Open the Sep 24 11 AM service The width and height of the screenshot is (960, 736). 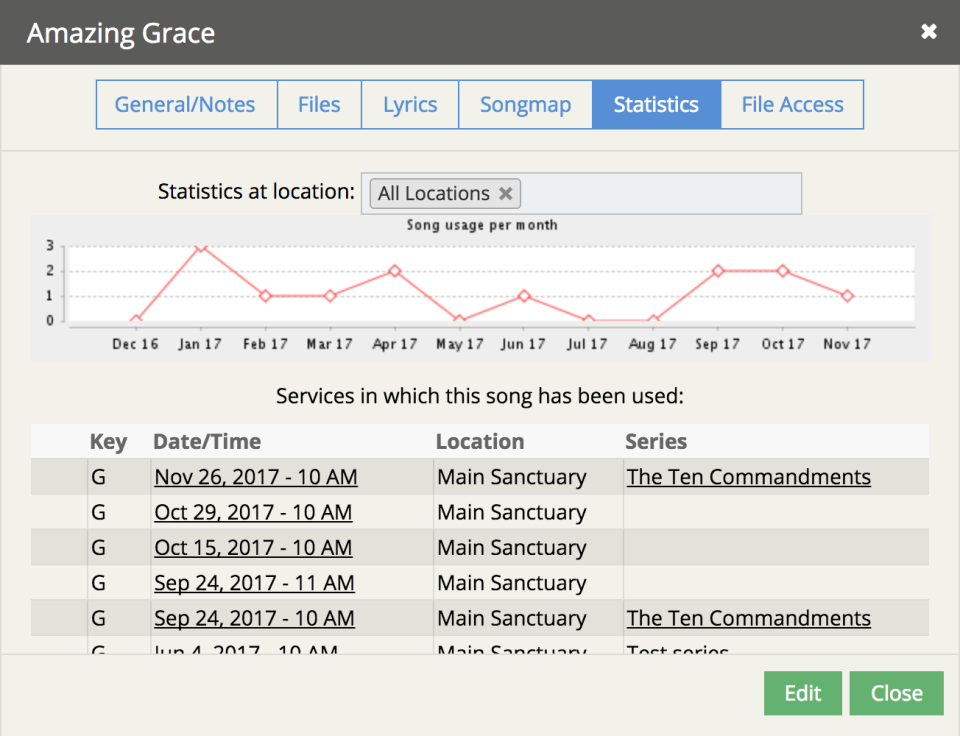coord(254,582)
